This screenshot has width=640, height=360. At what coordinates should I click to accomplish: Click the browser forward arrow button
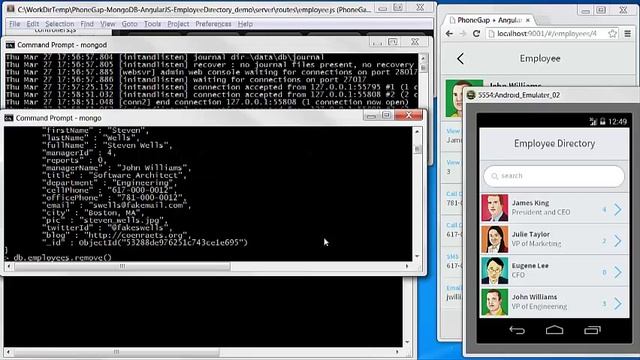point(462,34)
